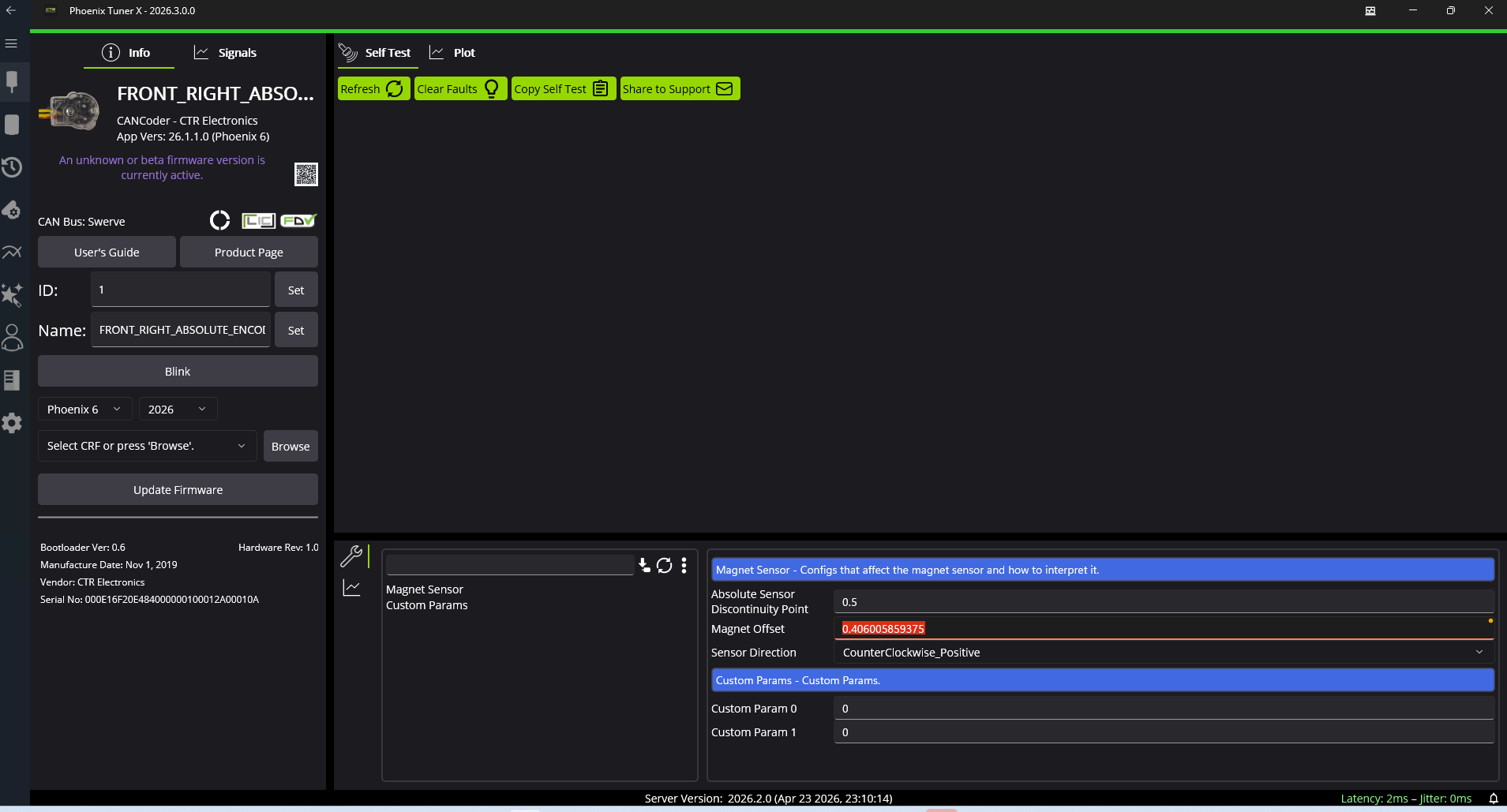Click the Magnet Sensor section header
The image size is (1507, 812).
(x=1103, y=570)
